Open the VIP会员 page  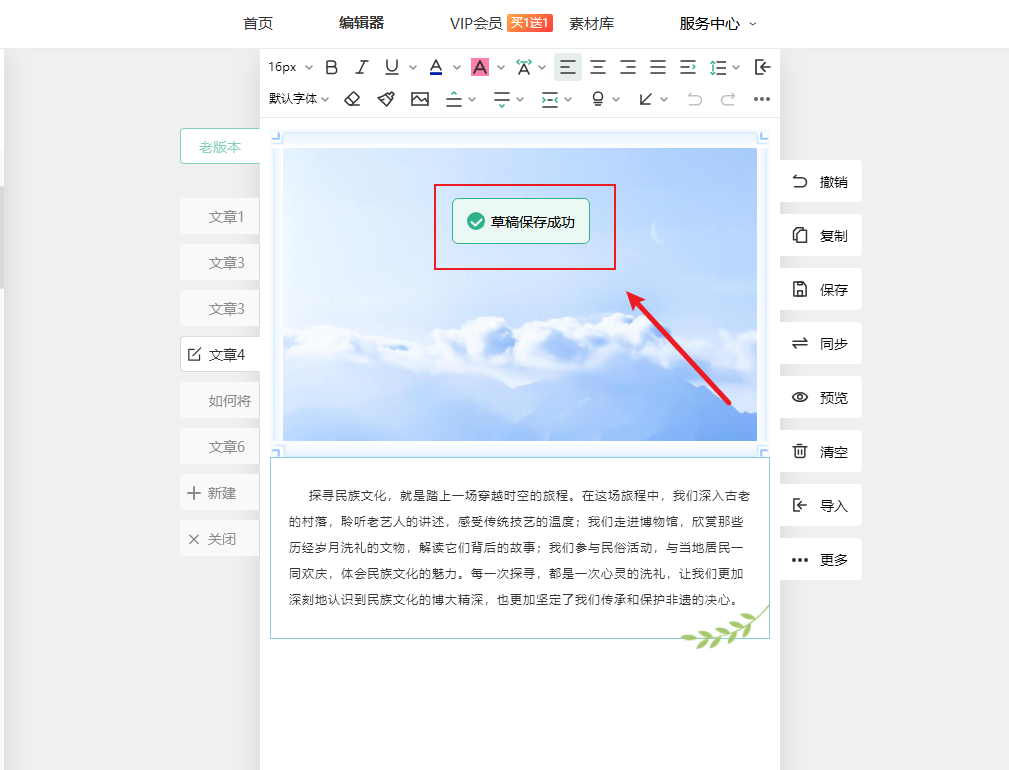pos(476,24)
